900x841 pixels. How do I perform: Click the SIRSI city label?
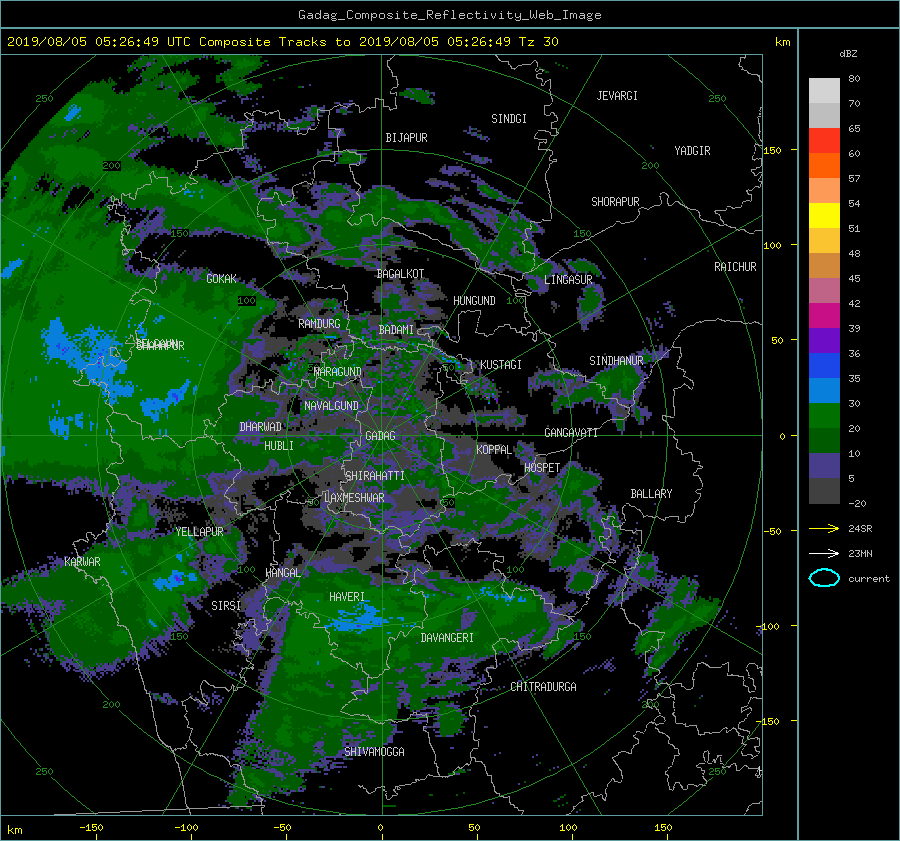click(x=226, y=606)
